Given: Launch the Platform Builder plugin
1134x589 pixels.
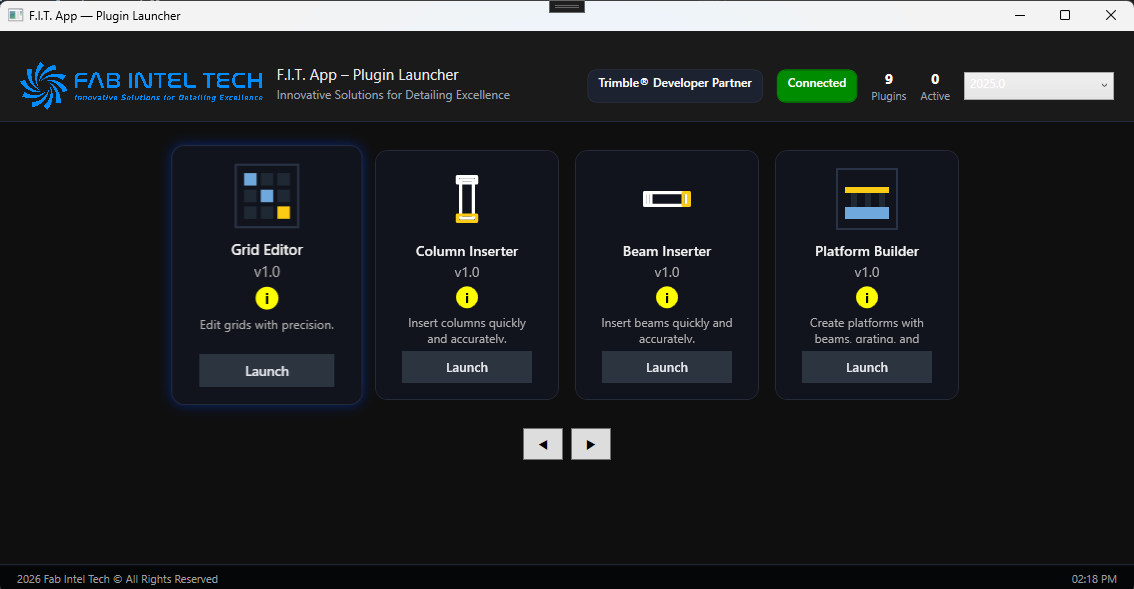Looking at the screenshot, I should [867, 367].
